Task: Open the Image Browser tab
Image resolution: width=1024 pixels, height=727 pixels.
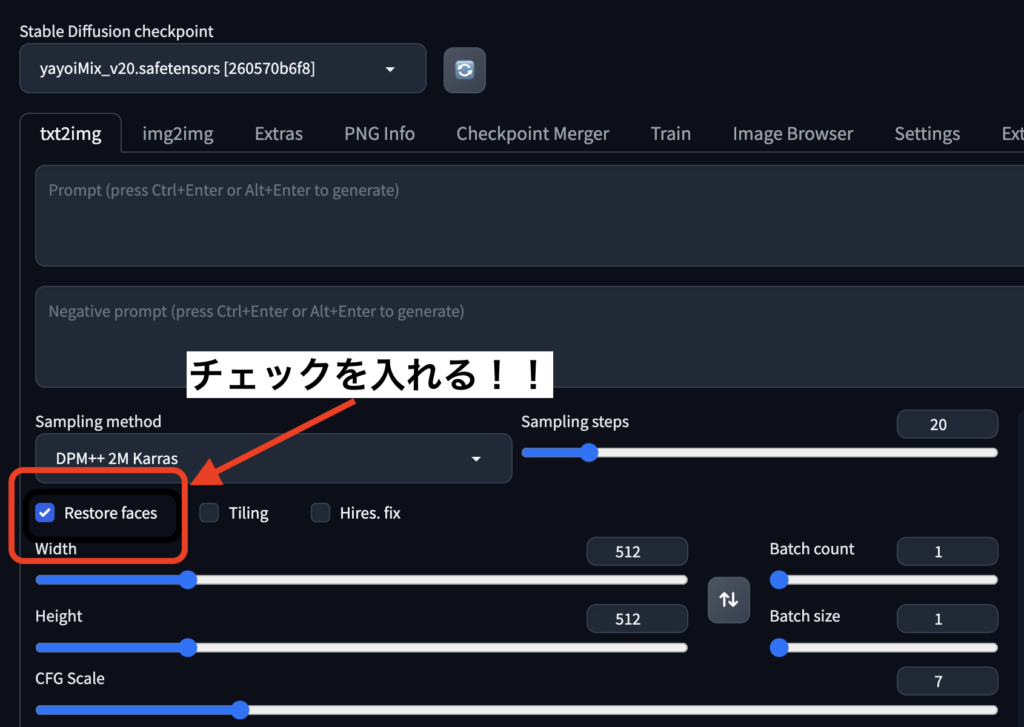Action: point(792,134)
